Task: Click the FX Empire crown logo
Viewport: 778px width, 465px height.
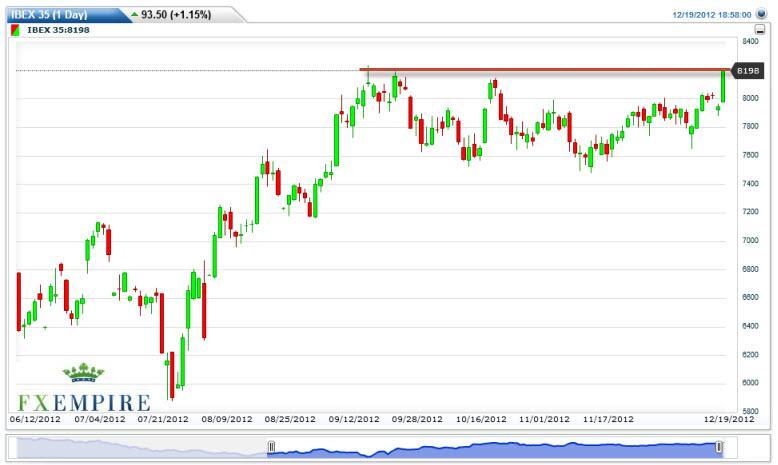Action: 83,374
